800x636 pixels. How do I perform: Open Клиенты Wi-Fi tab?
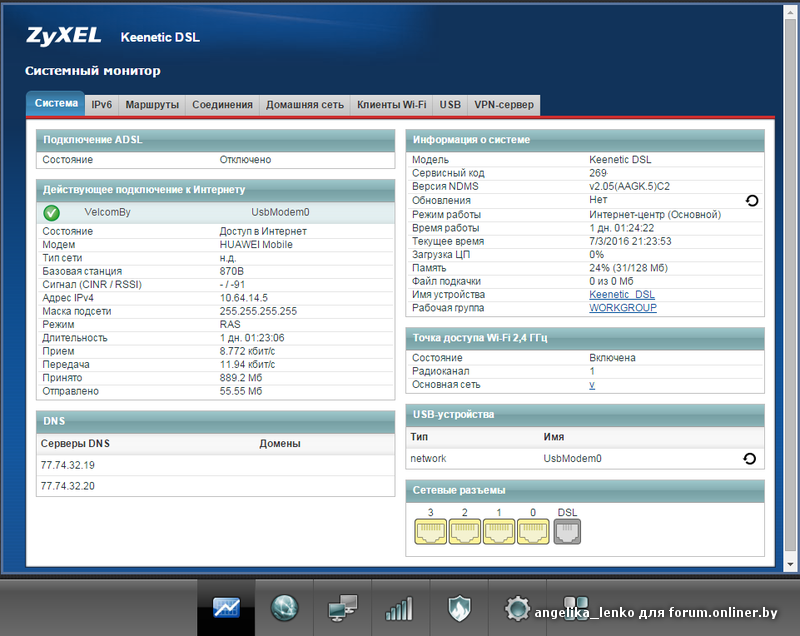pos(391,105)
